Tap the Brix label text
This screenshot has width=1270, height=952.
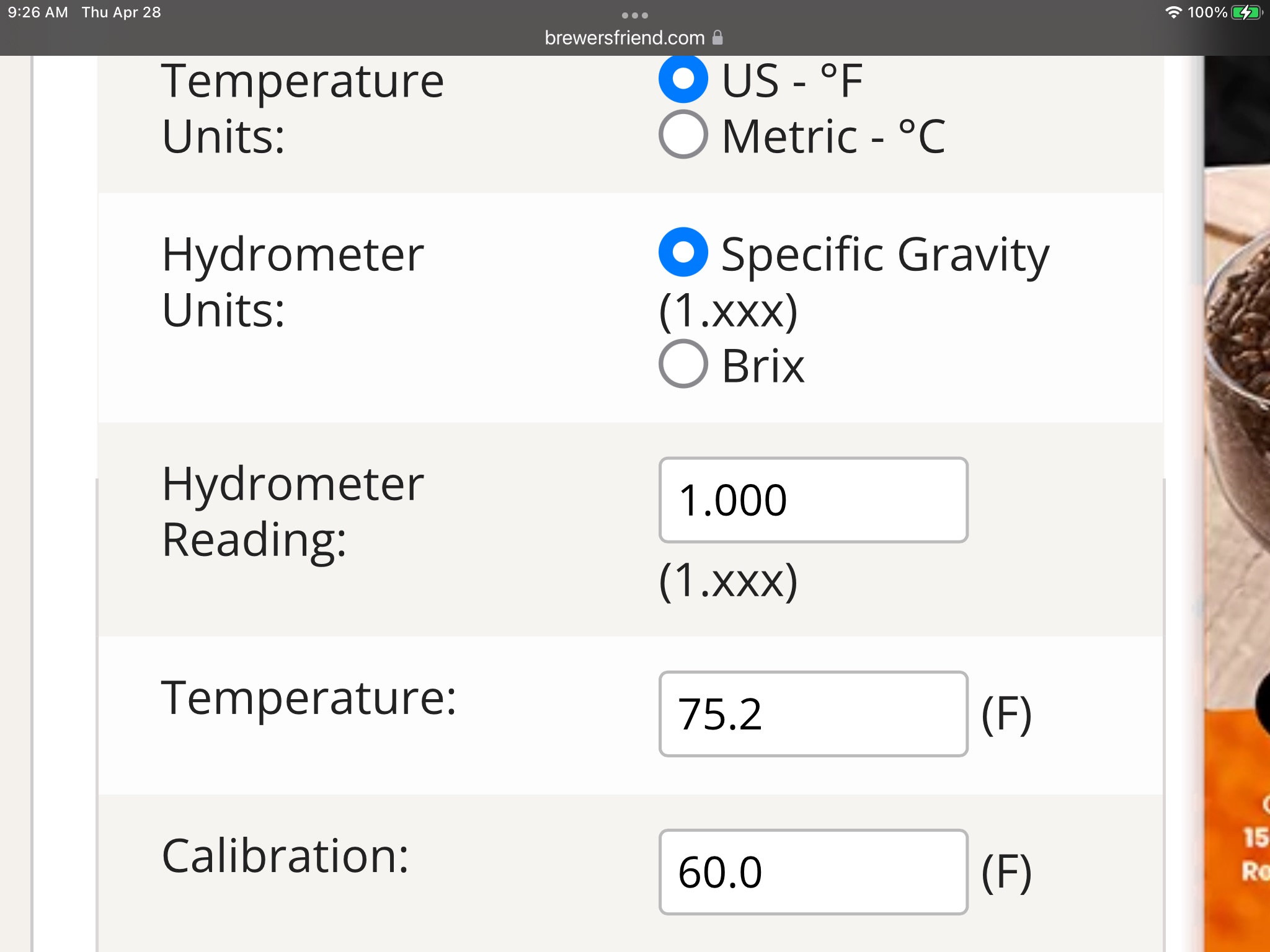tap(763, 366)
